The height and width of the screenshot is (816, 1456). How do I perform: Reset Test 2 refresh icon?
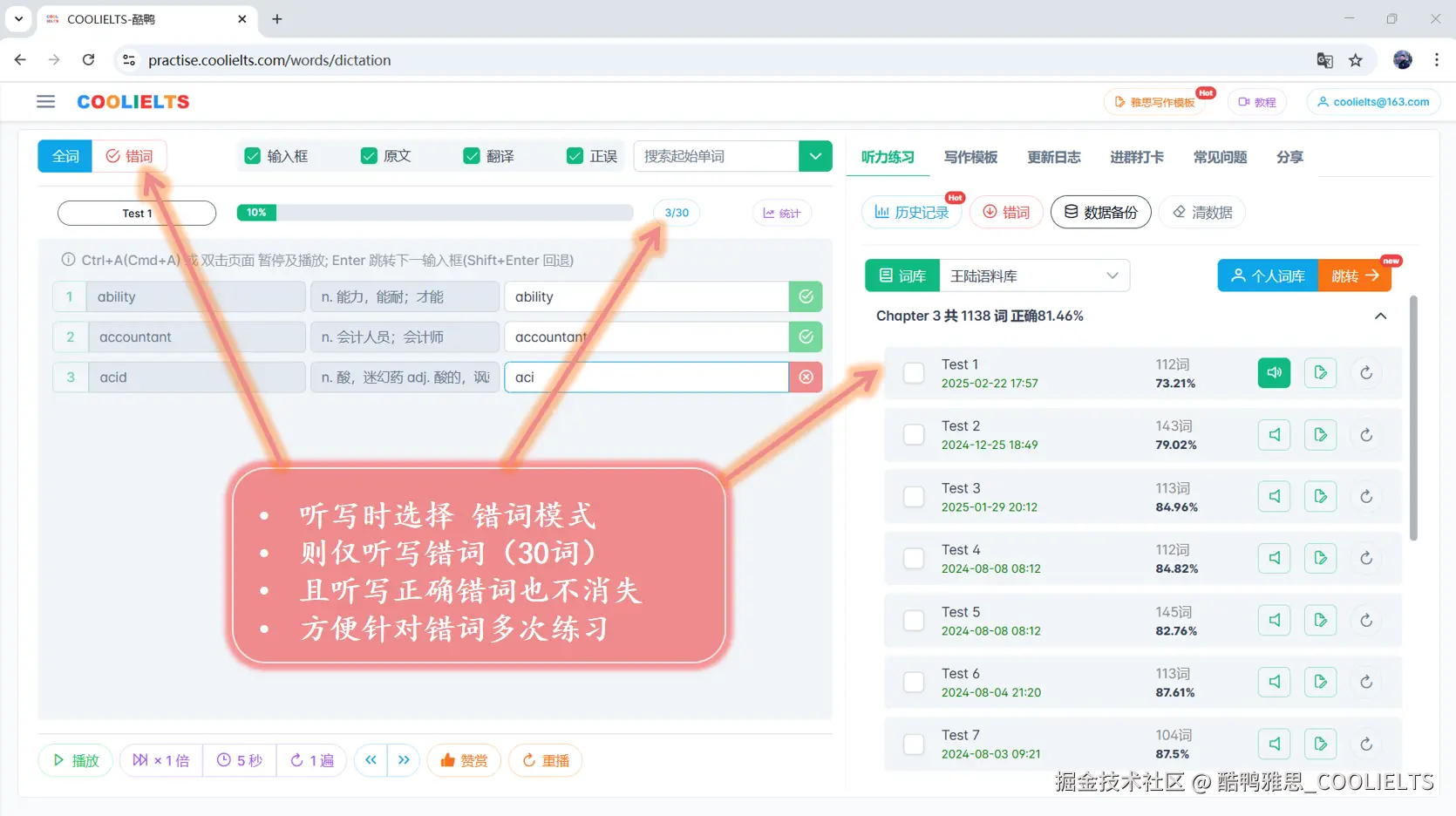(x=1366, y=434)
